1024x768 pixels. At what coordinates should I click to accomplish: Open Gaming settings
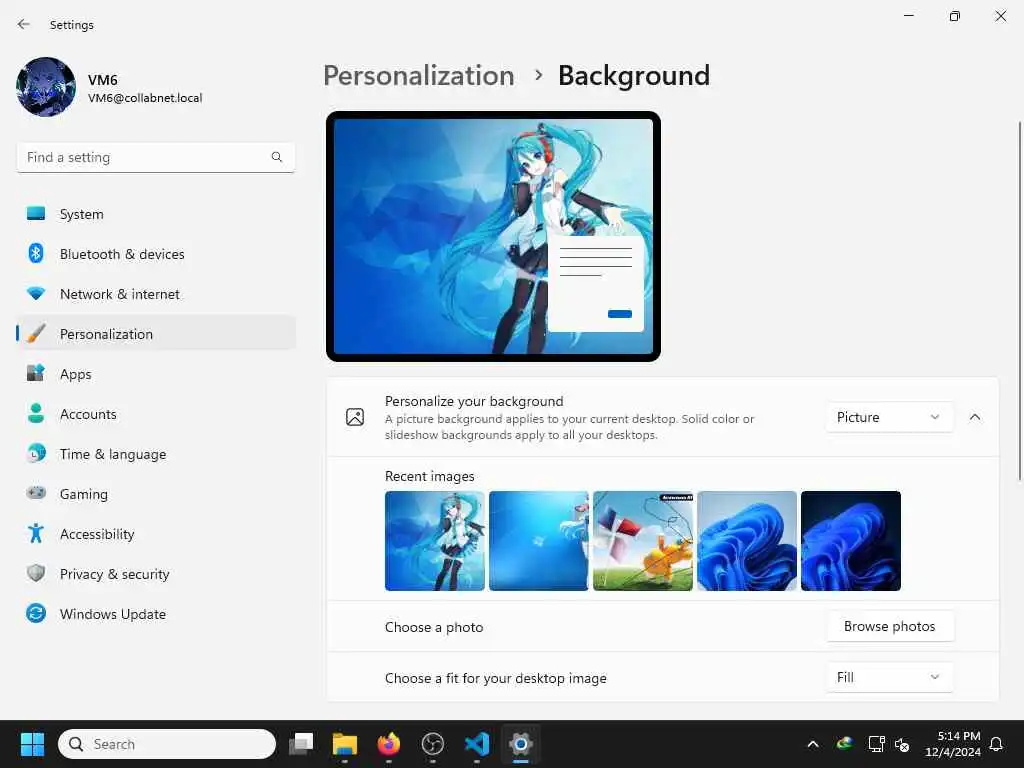tap(155, 494)
